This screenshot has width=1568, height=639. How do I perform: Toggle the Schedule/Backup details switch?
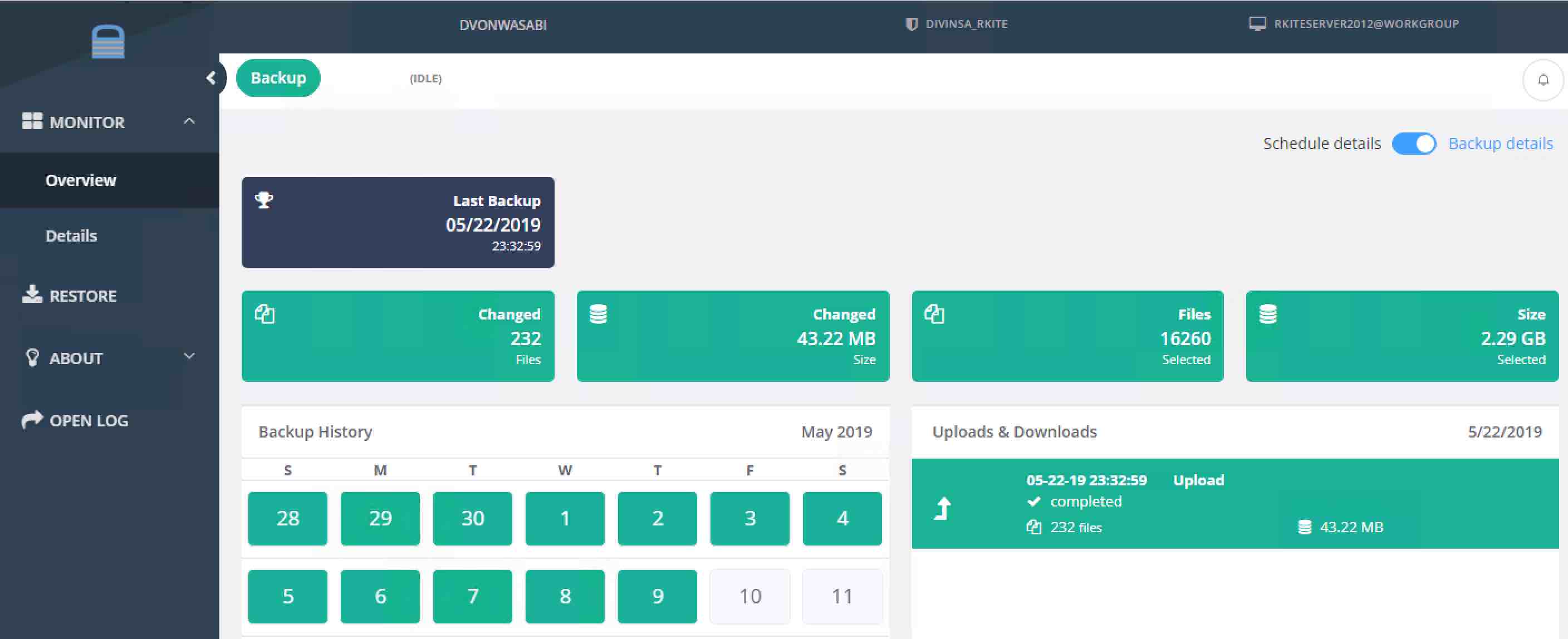click(x=1414, y=144)
